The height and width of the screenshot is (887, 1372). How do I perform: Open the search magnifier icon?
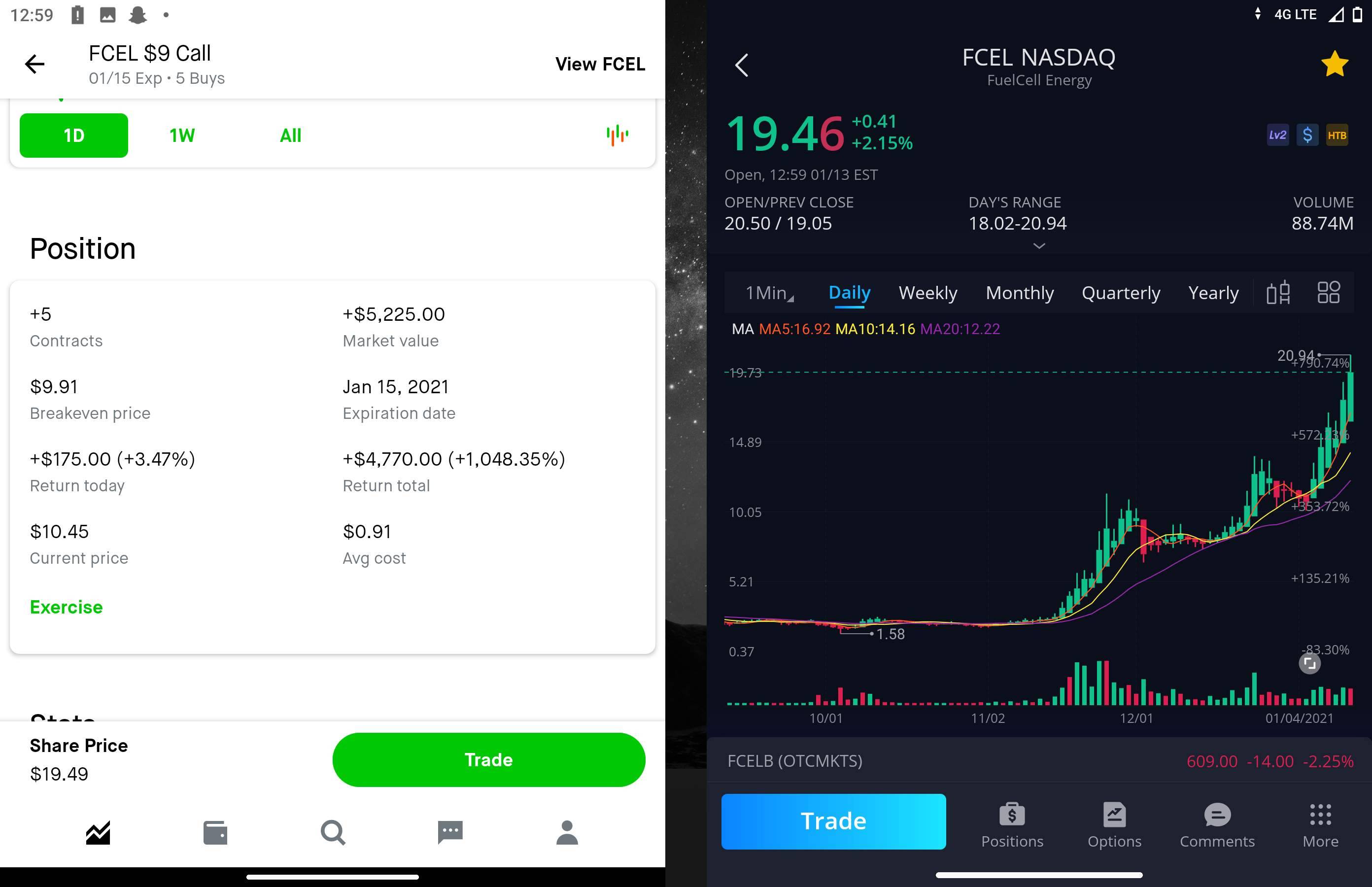(333, 833)
